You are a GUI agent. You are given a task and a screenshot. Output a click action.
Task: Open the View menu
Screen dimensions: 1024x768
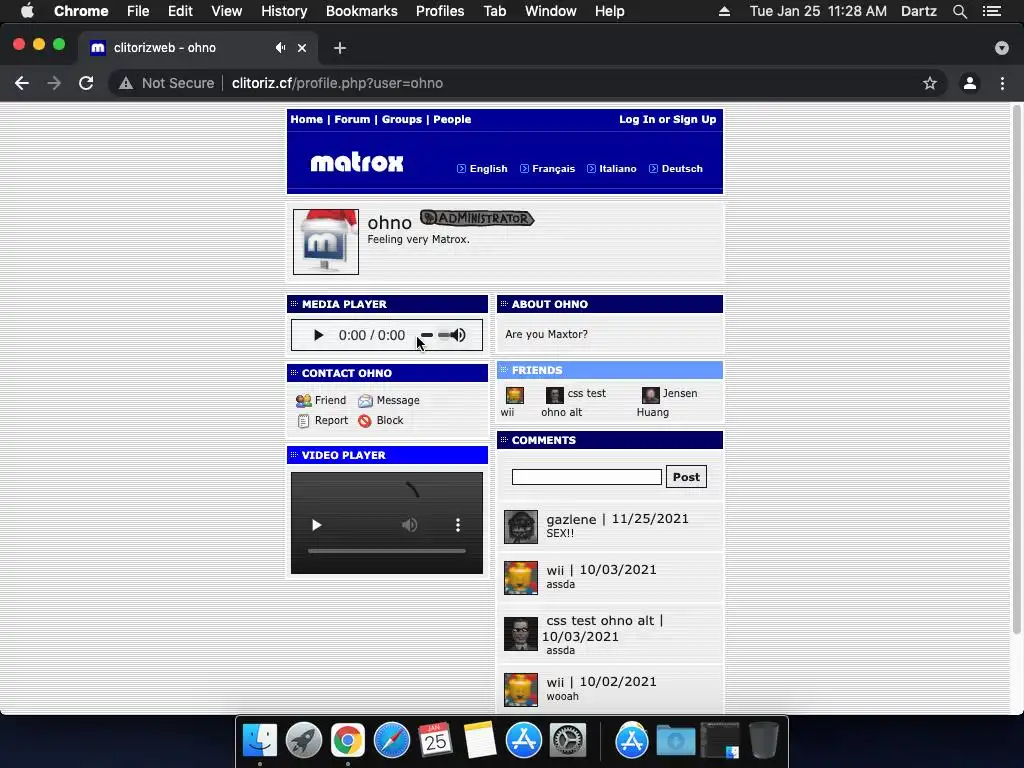227,11
